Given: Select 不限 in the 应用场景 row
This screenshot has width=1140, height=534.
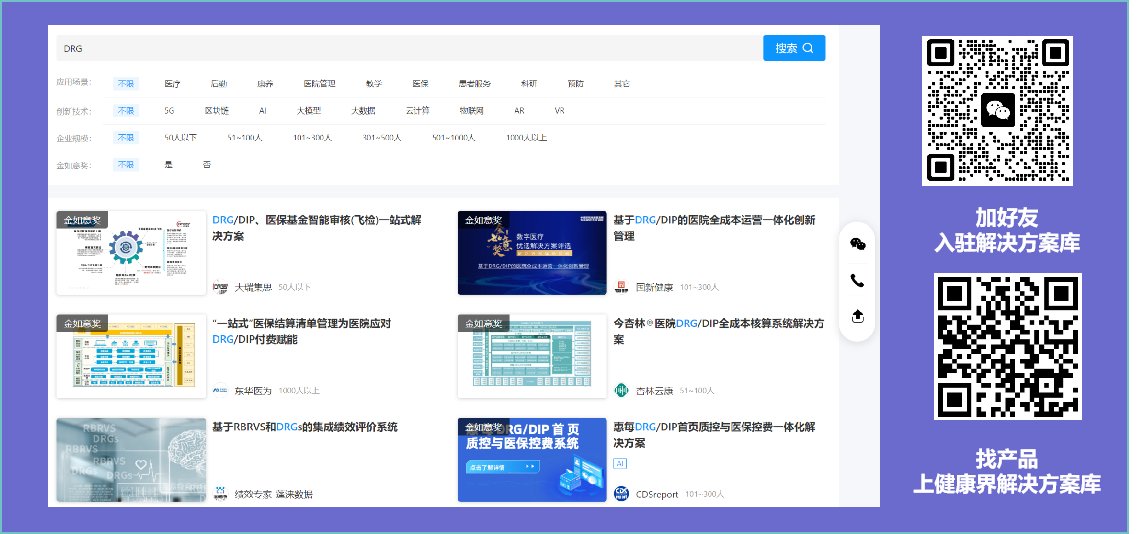Looking at the screenshot, I should pyautogui.click(x=126, y=84).
